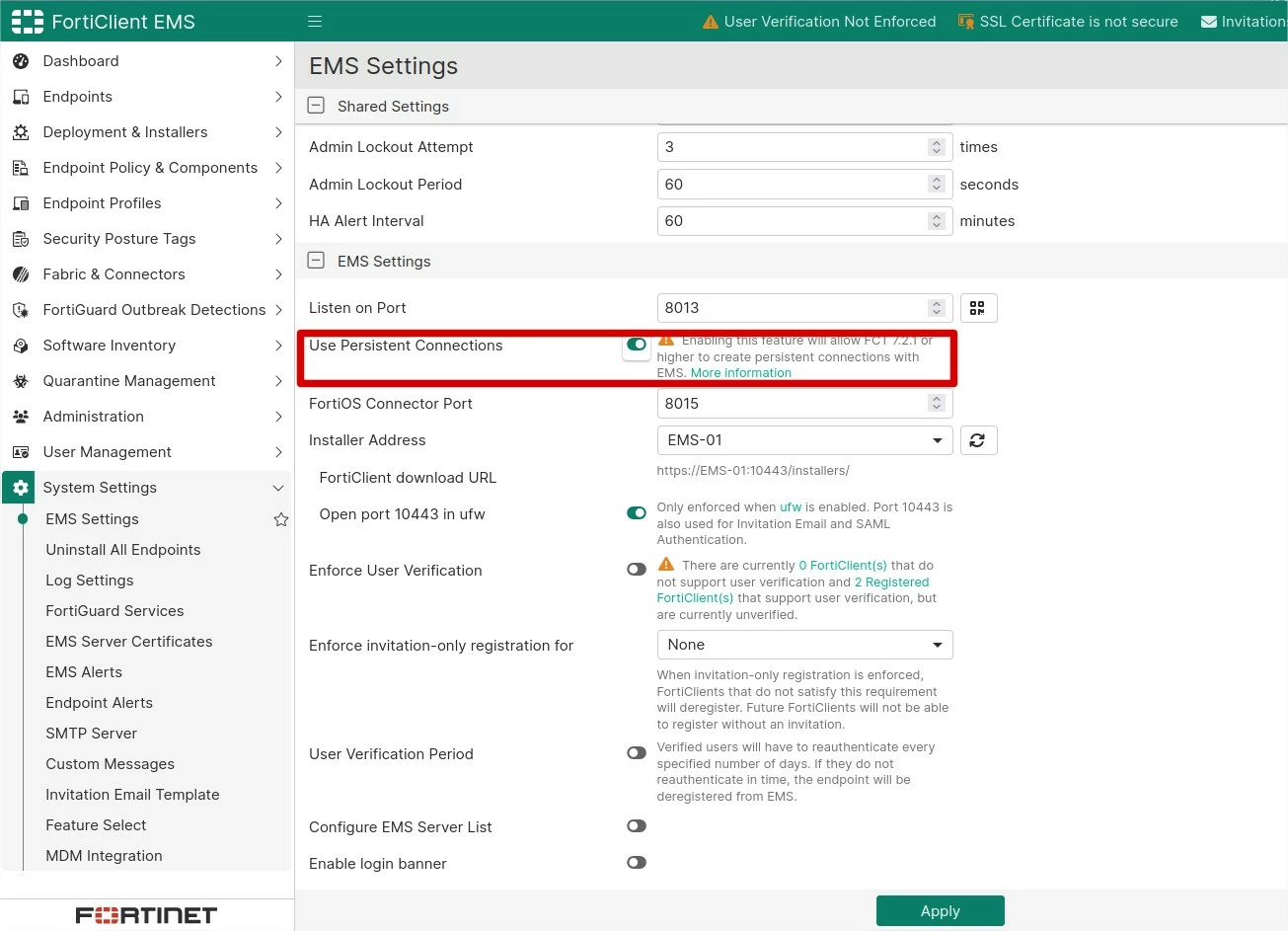This screenshot has width=1288, height=931.
Task: Click the FortiOS Connector Port field
Action: tap(804, 404)
